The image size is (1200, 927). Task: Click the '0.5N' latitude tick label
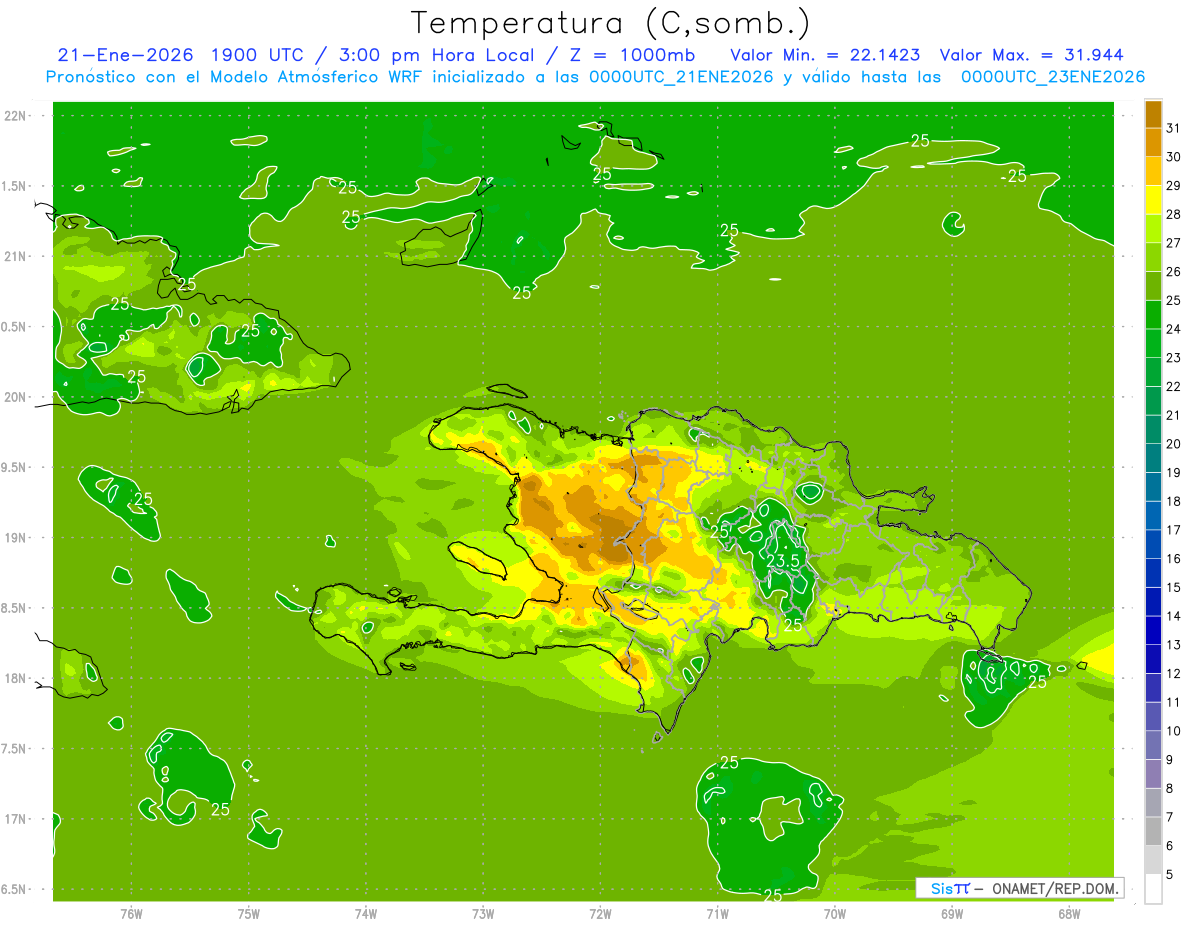16,327
